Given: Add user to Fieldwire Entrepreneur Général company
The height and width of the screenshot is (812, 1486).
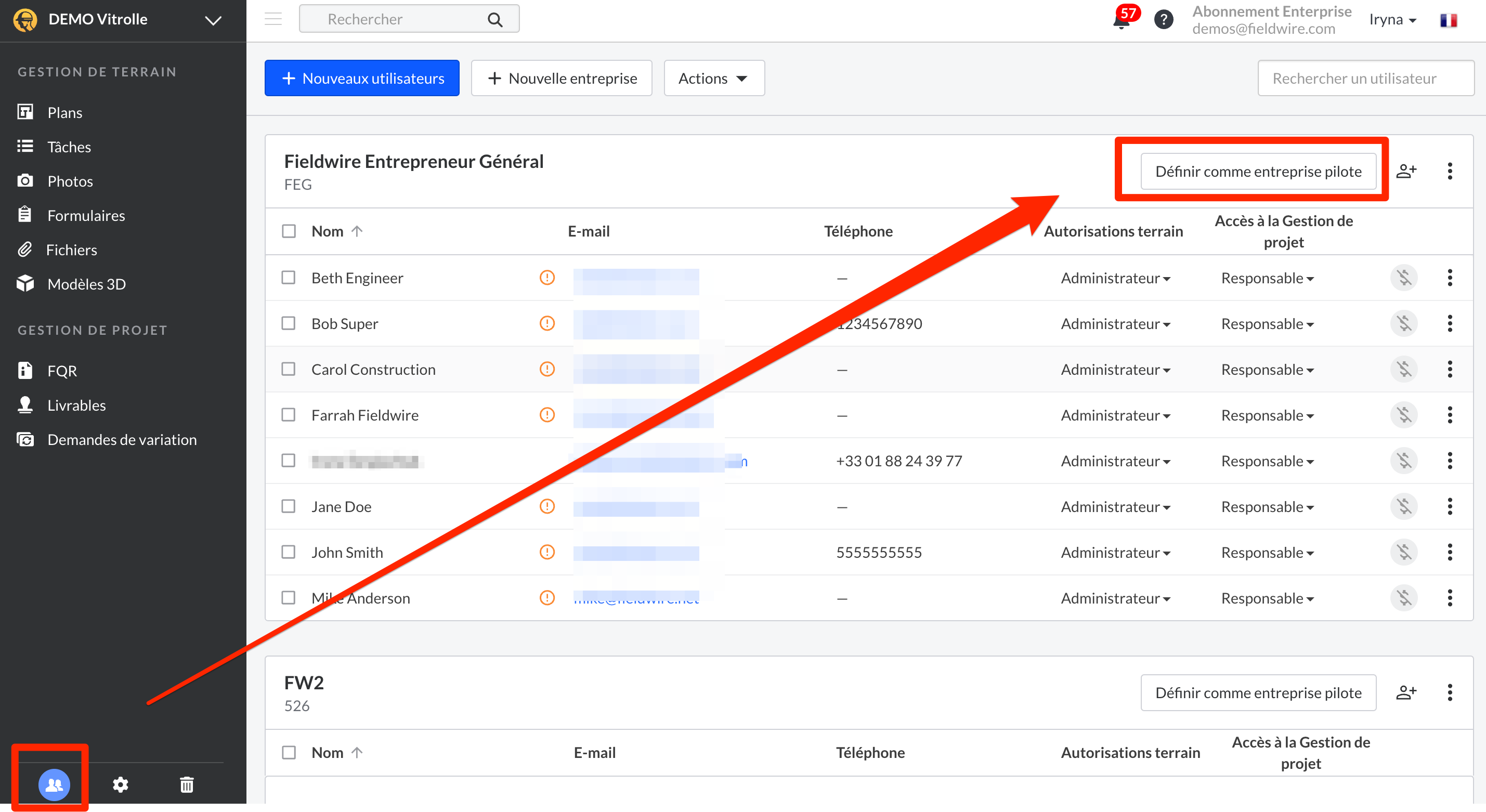Looking at the screenshot, I should pos(1406,171).
